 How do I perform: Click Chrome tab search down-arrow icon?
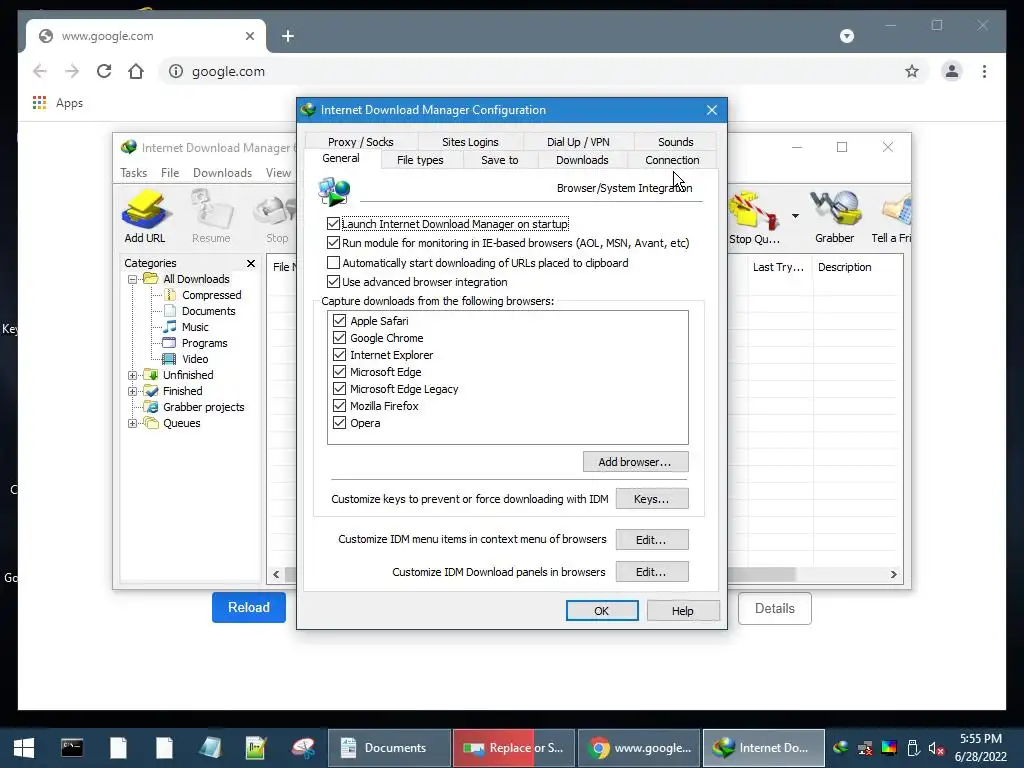846,36
